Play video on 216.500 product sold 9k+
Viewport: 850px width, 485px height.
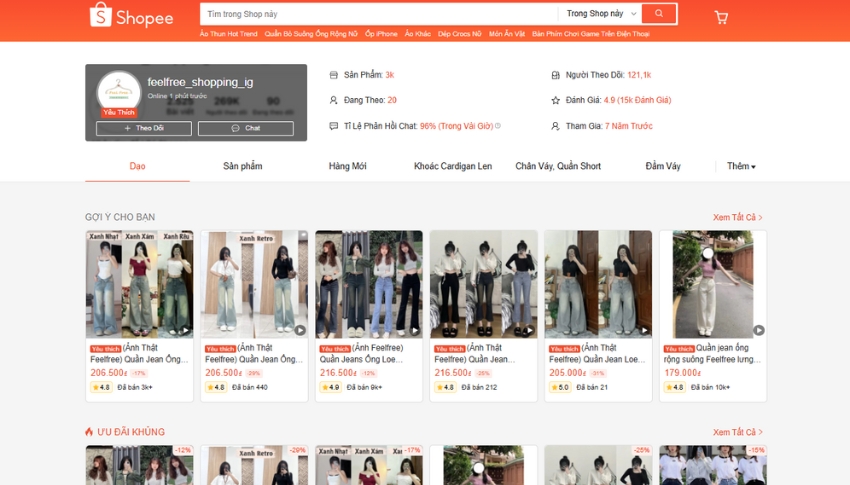[x=415, y=330]
